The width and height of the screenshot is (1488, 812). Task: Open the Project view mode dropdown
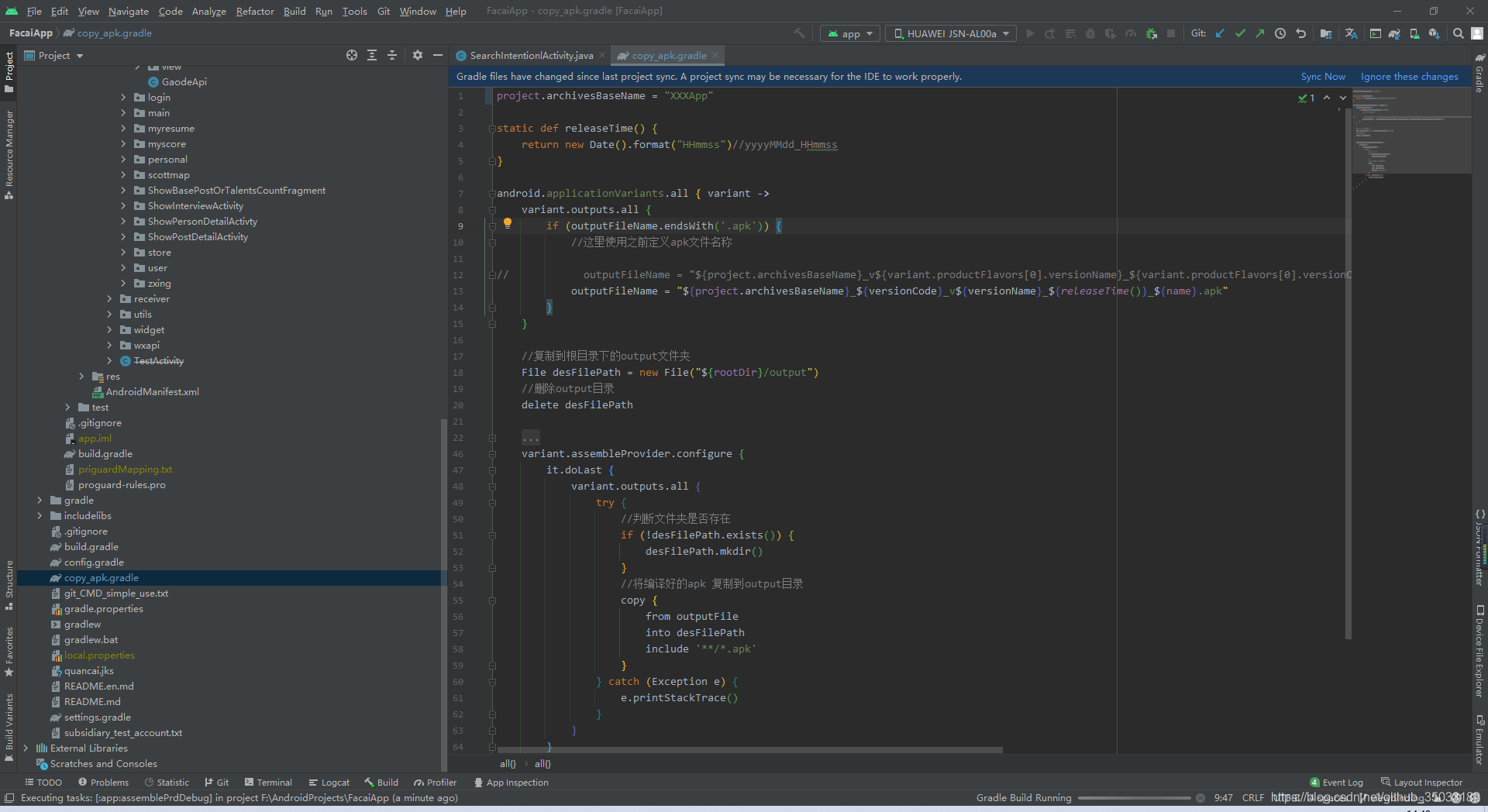click(54, 55)
